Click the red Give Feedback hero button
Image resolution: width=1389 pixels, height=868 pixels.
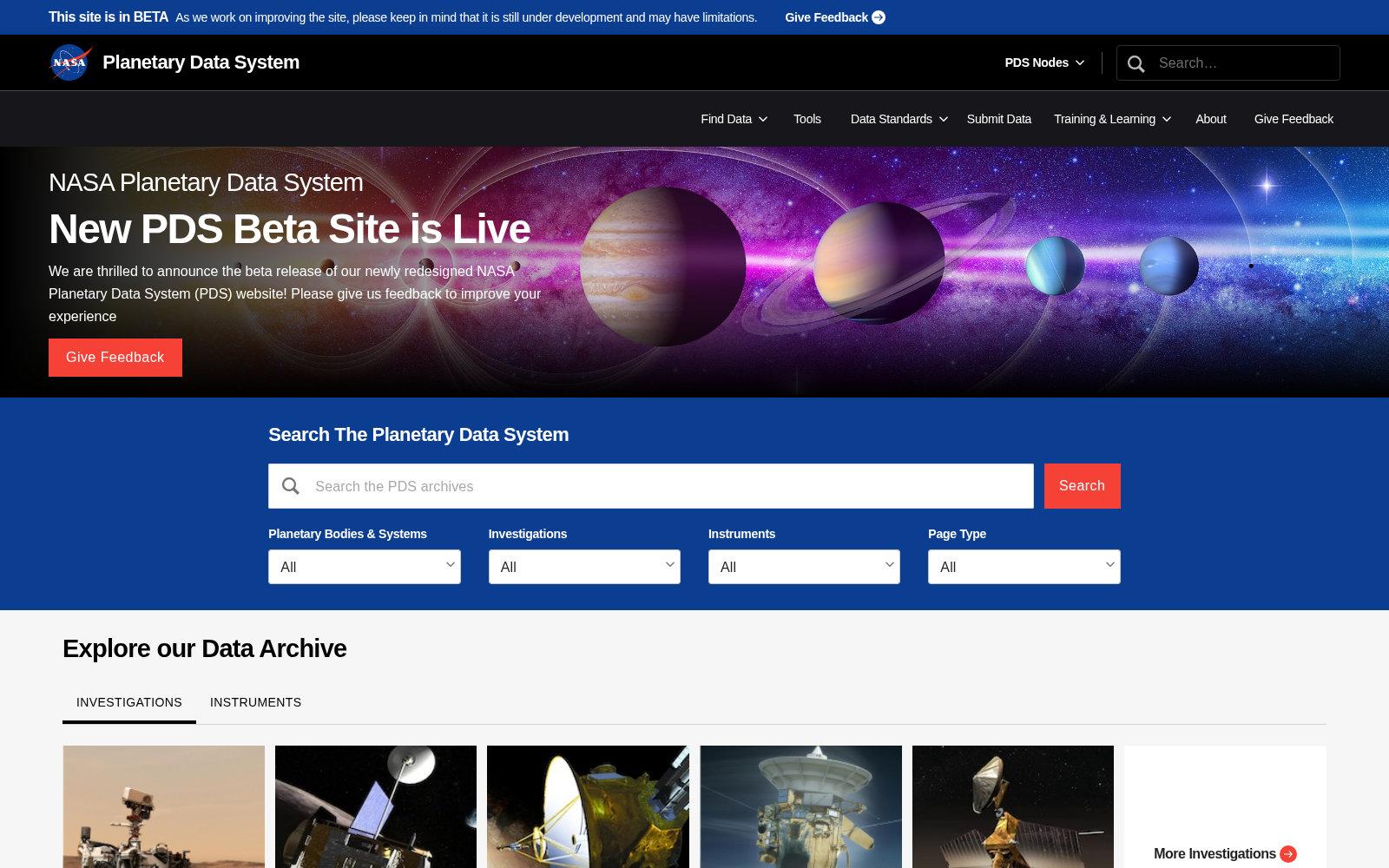(x=115, y=358)
